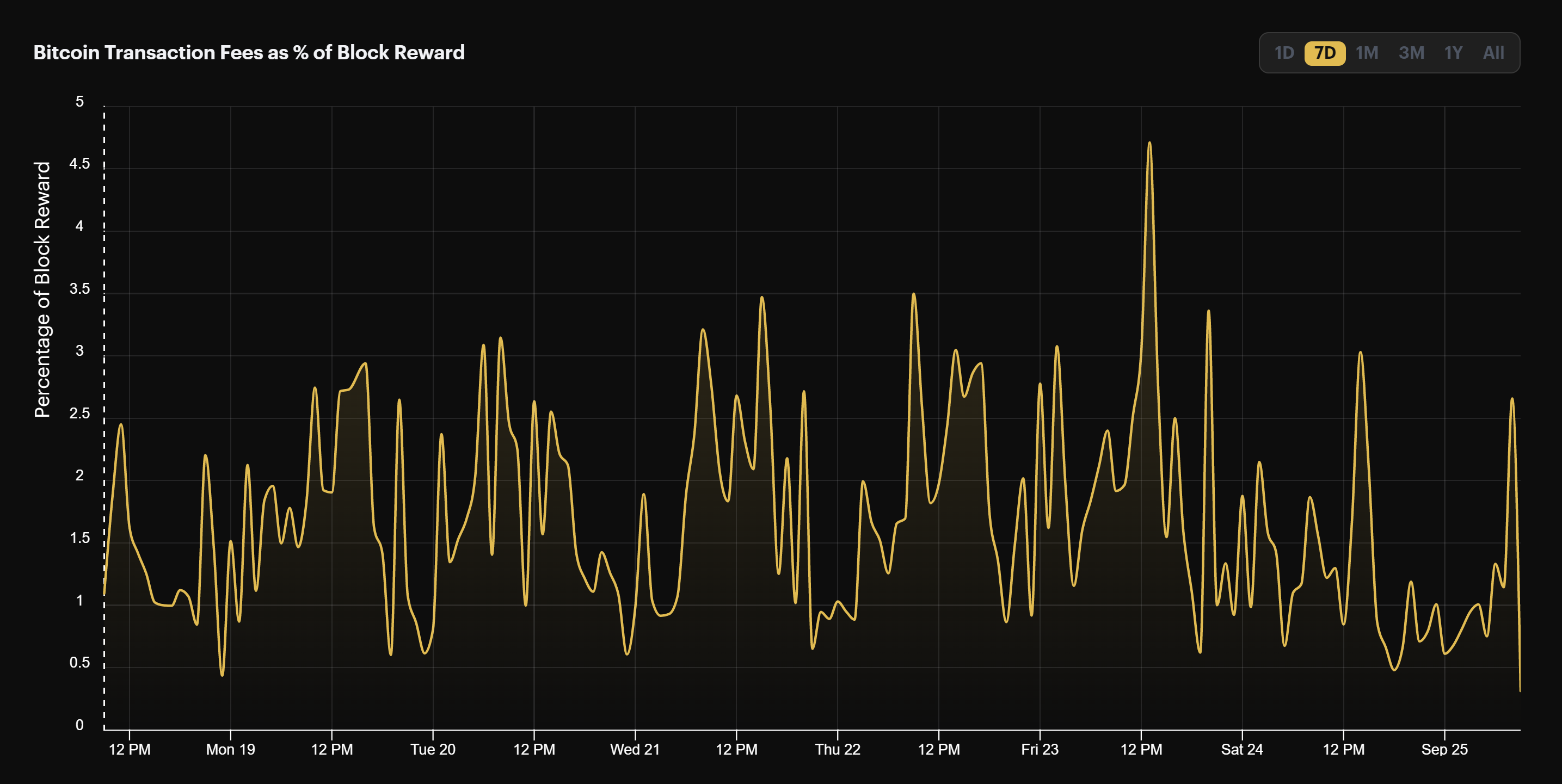1562x784 pixels.
Task: Click the '4.5' y-axis value
Action: pos(79,164)
